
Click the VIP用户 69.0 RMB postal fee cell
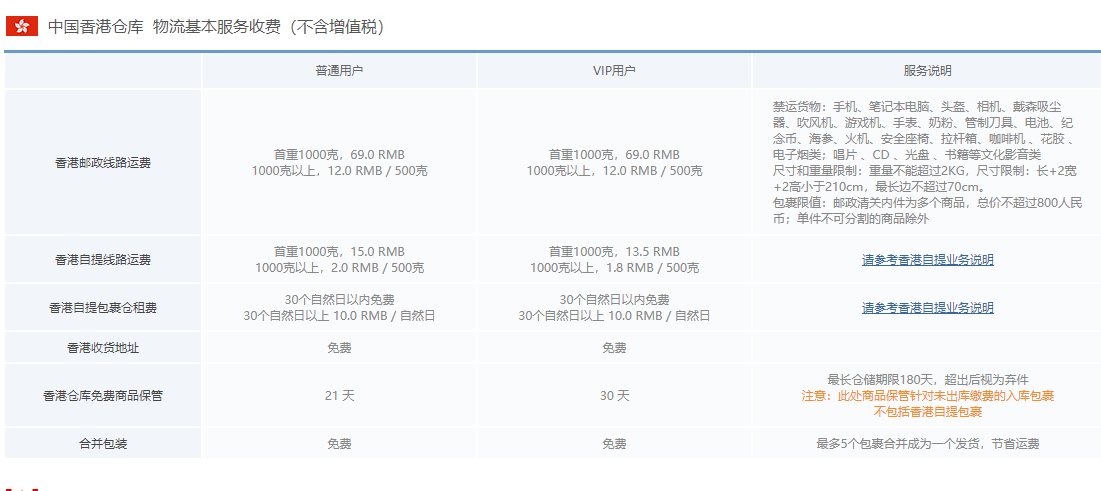click(614, 162)
